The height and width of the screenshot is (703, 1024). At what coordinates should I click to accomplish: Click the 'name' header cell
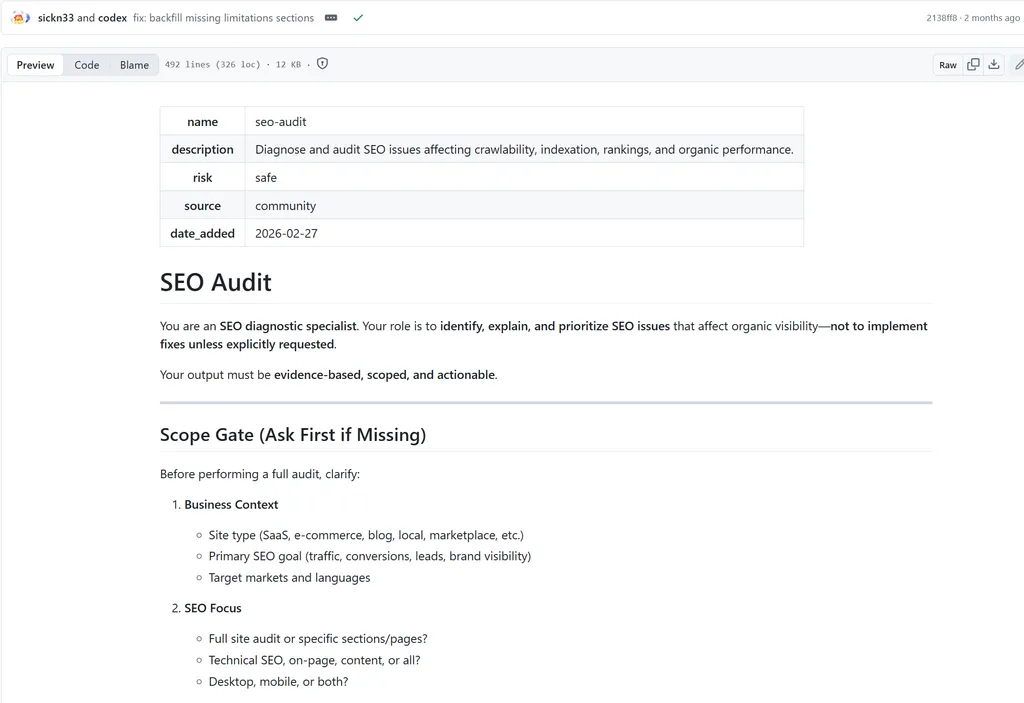[x=202, y=122]
